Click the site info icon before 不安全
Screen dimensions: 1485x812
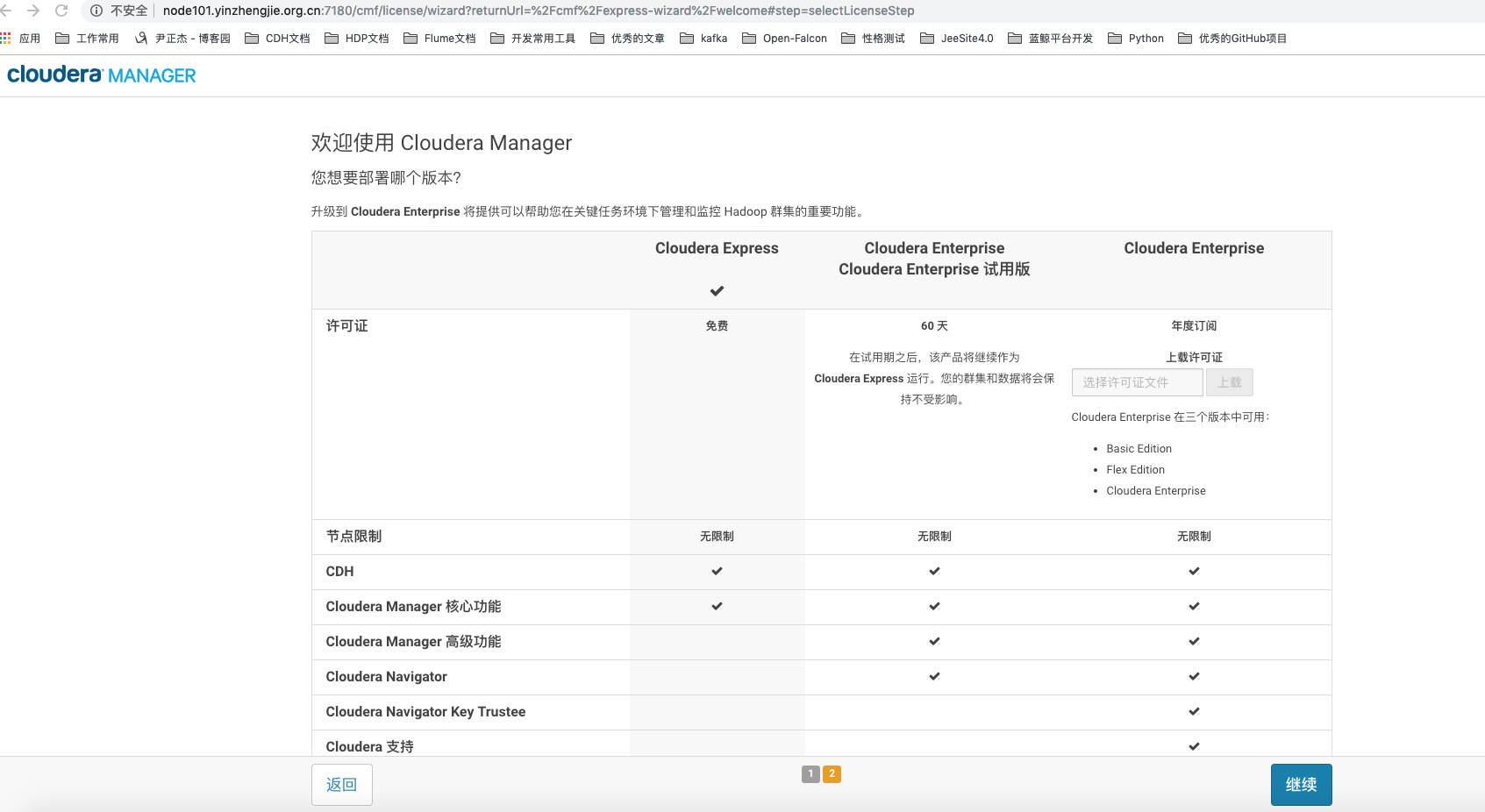(96, 11)
